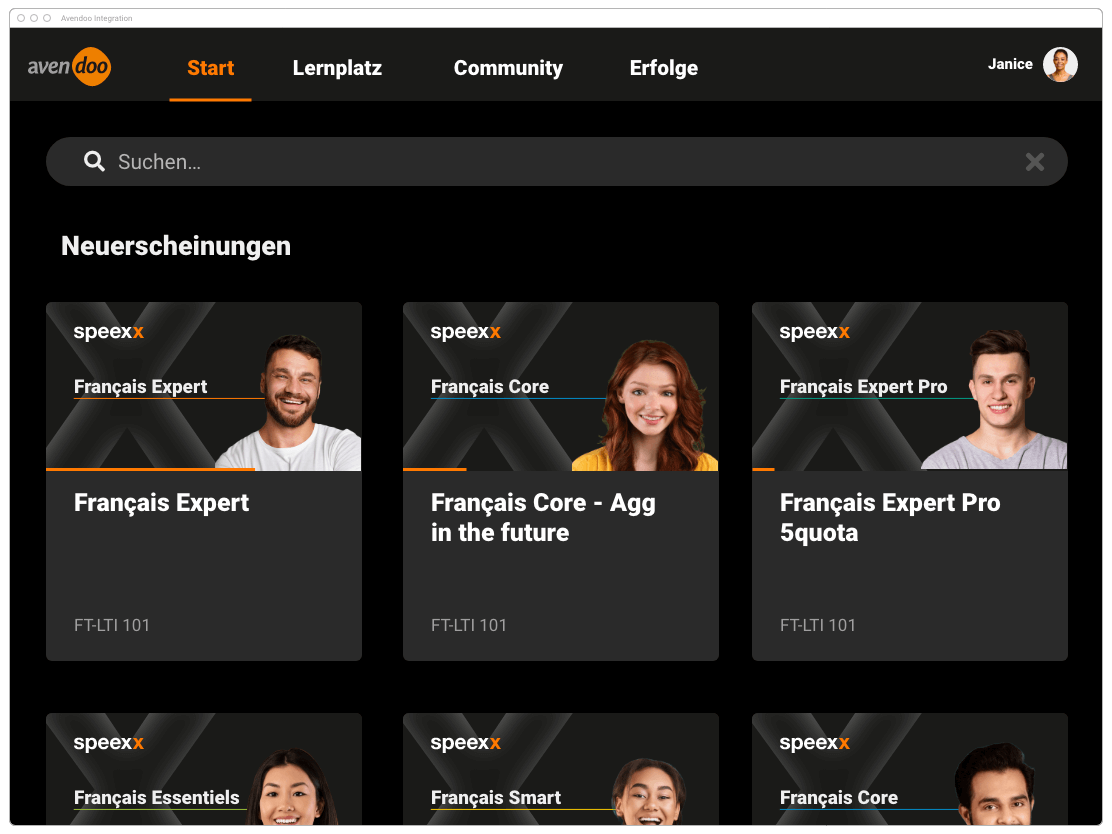Open Janice's profile avatar
Viewport: 1112px width, 834px height.
pyautogui.click(x=1060, y=65)
